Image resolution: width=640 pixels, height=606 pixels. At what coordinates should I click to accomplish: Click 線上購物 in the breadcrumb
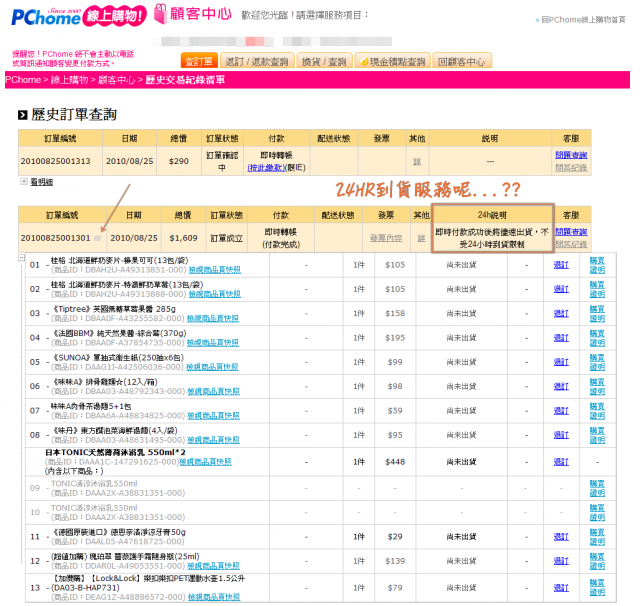point(69,80)
